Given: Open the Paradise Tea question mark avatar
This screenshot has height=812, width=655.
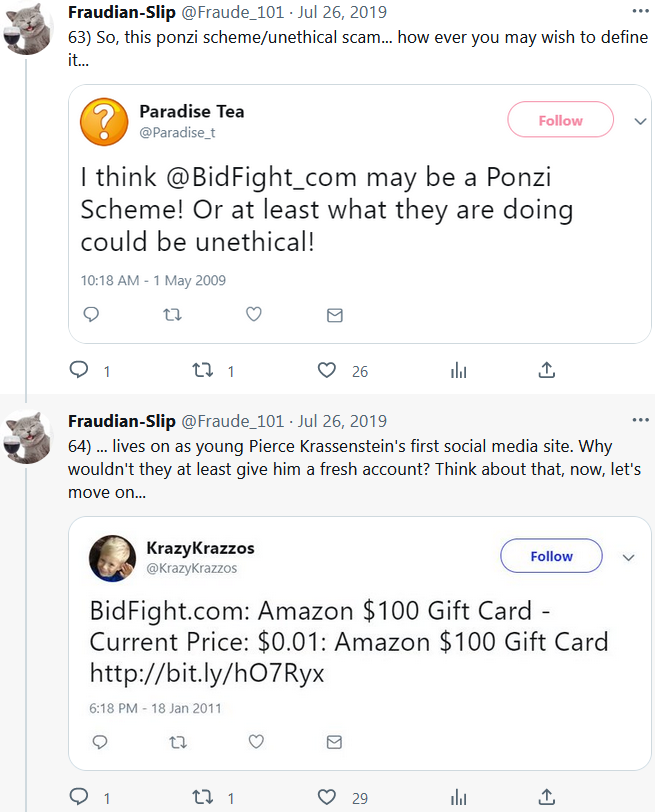Looking at the screenshot, I should [x=104, y=123].
